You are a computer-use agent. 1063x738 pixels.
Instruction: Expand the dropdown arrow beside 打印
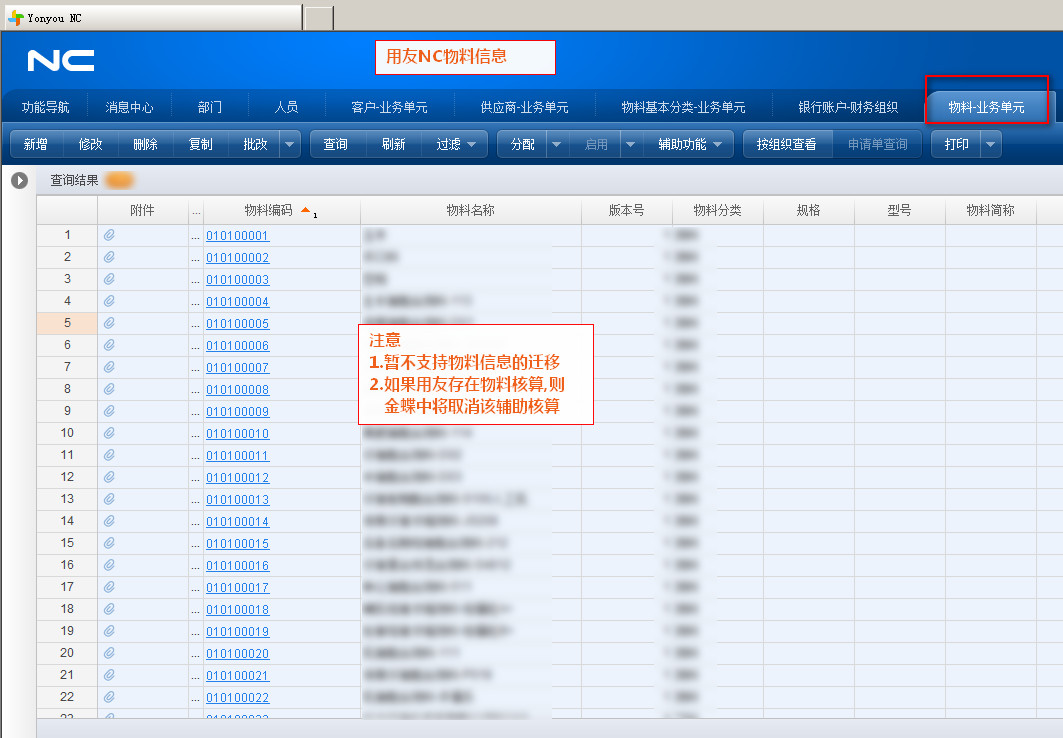[990, 144]
